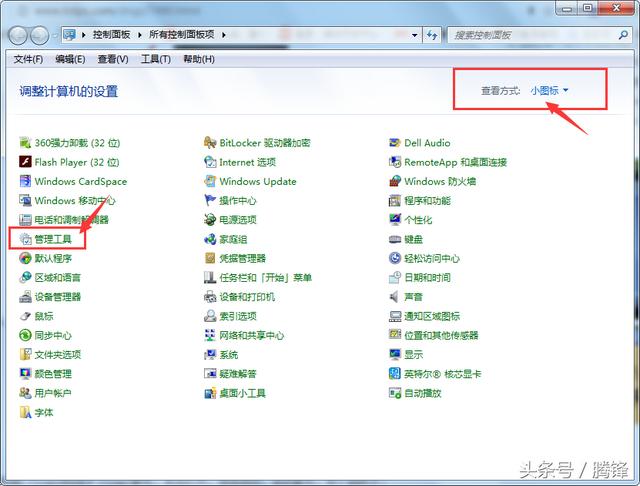Image resolution: width=640 pixels, height=486 pixels.
Task: Open 凭据管理器 icon
Action: (210, 258)
